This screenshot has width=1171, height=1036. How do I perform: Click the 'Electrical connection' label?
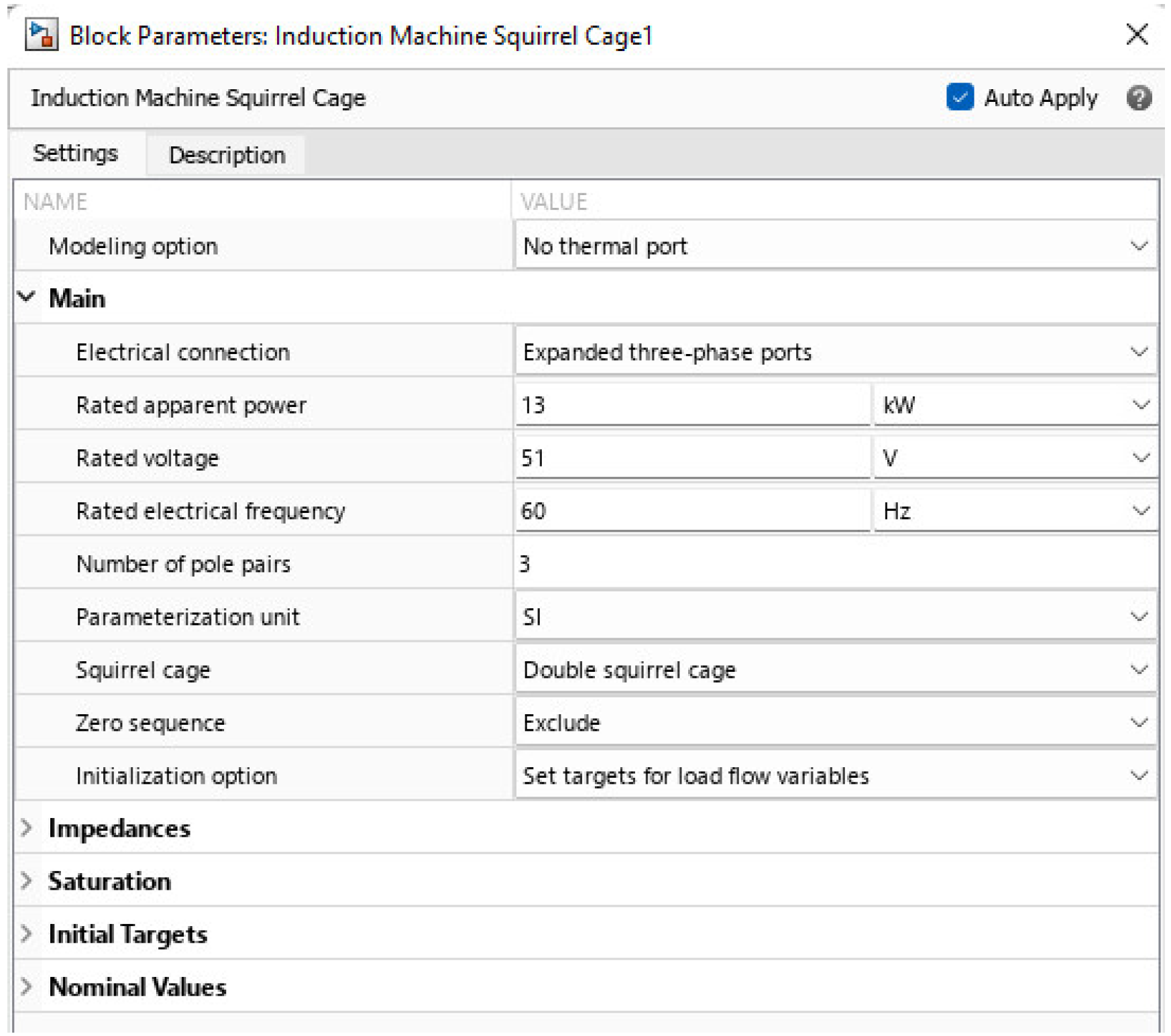coord(182,352)
